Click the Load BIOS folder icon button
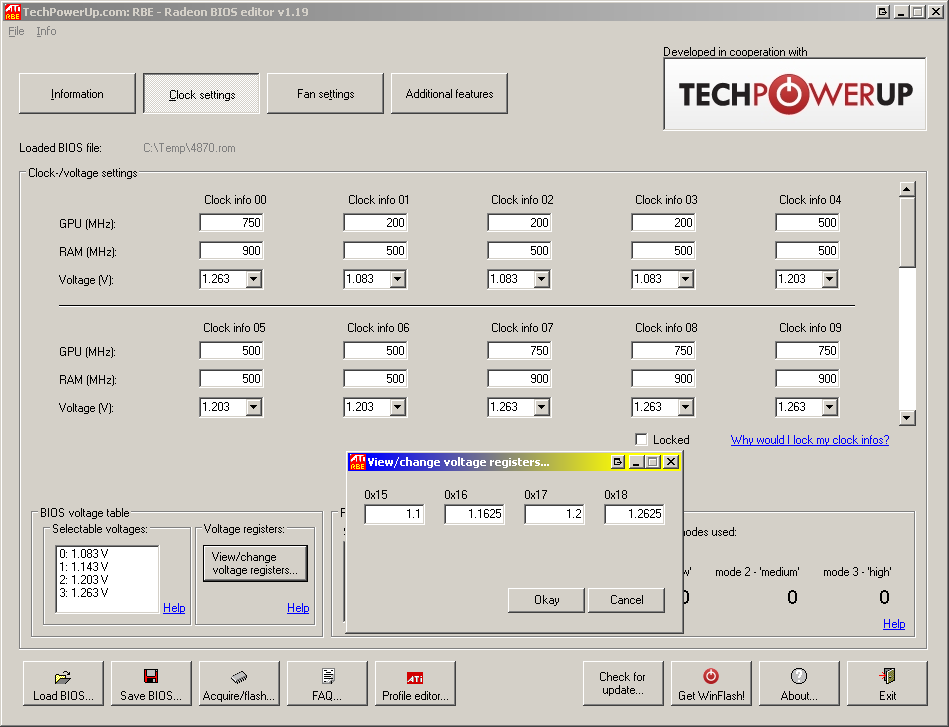Image resolution: width=949 pixels, height=727 pixels. (64, 683)
